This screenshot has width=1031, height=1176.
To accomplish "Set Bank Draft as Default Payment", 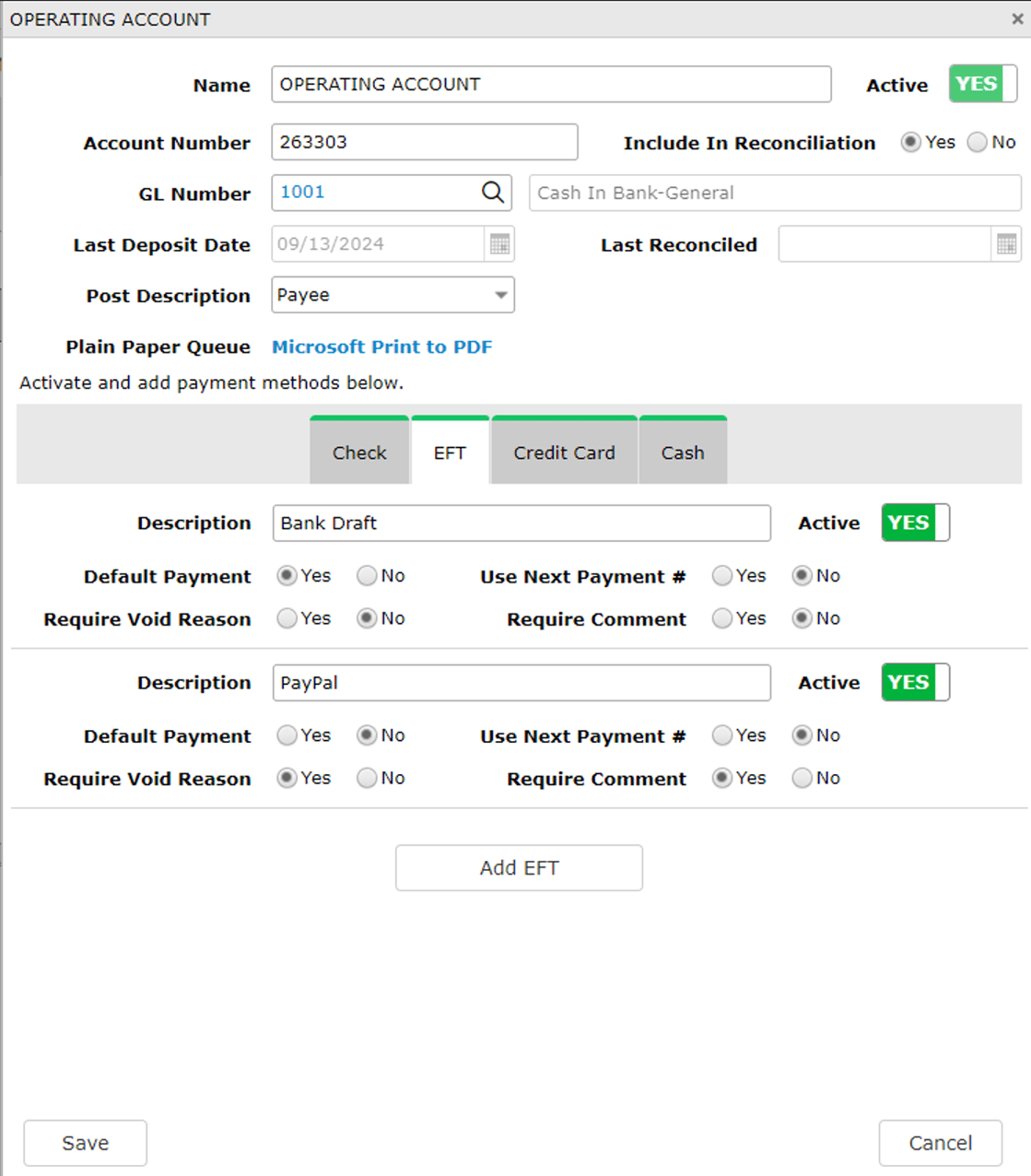I will click(287, 575).
